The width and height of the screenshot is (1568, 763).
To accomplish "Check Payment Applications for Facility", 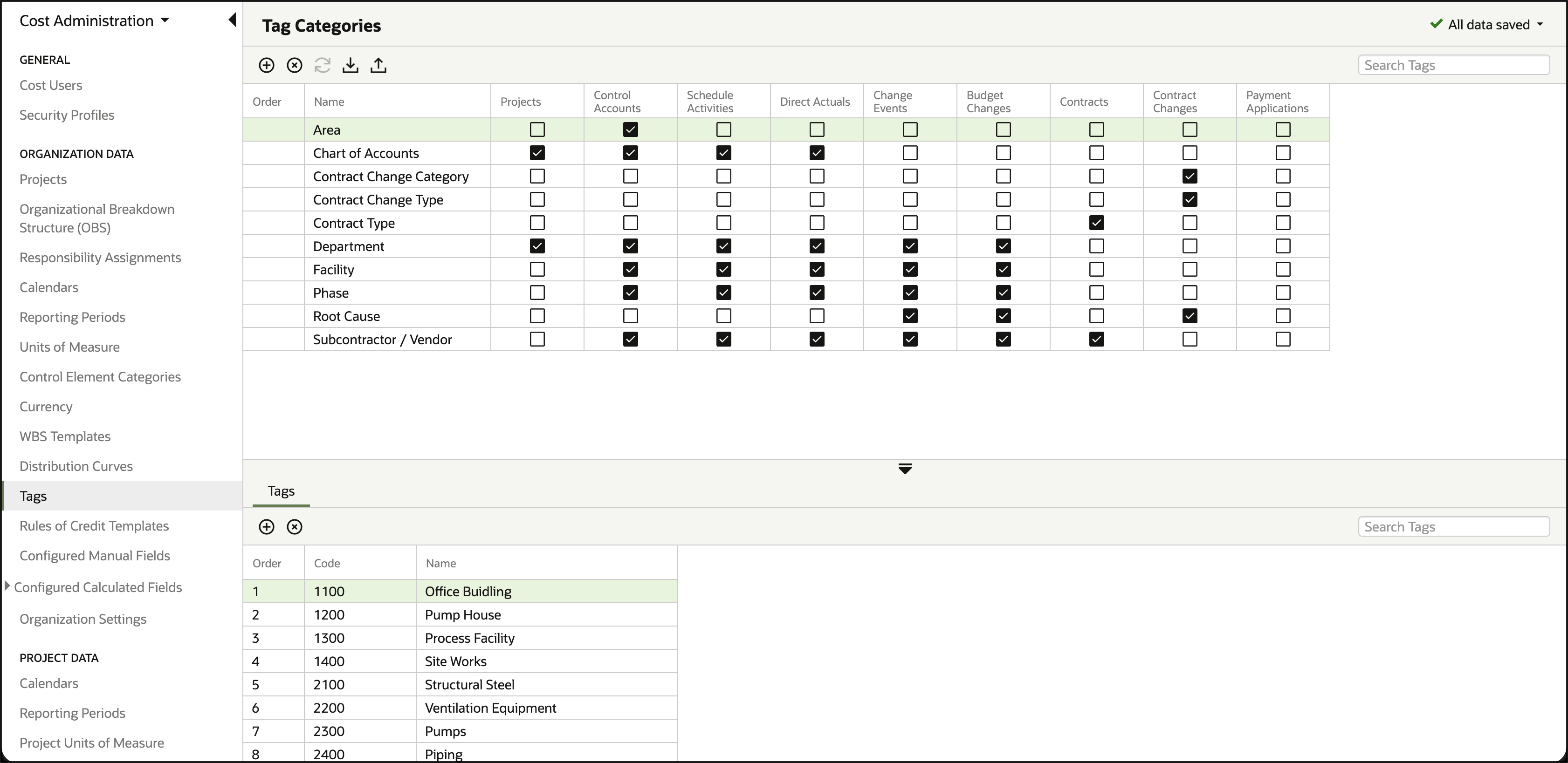I will tap(1283, 270).
